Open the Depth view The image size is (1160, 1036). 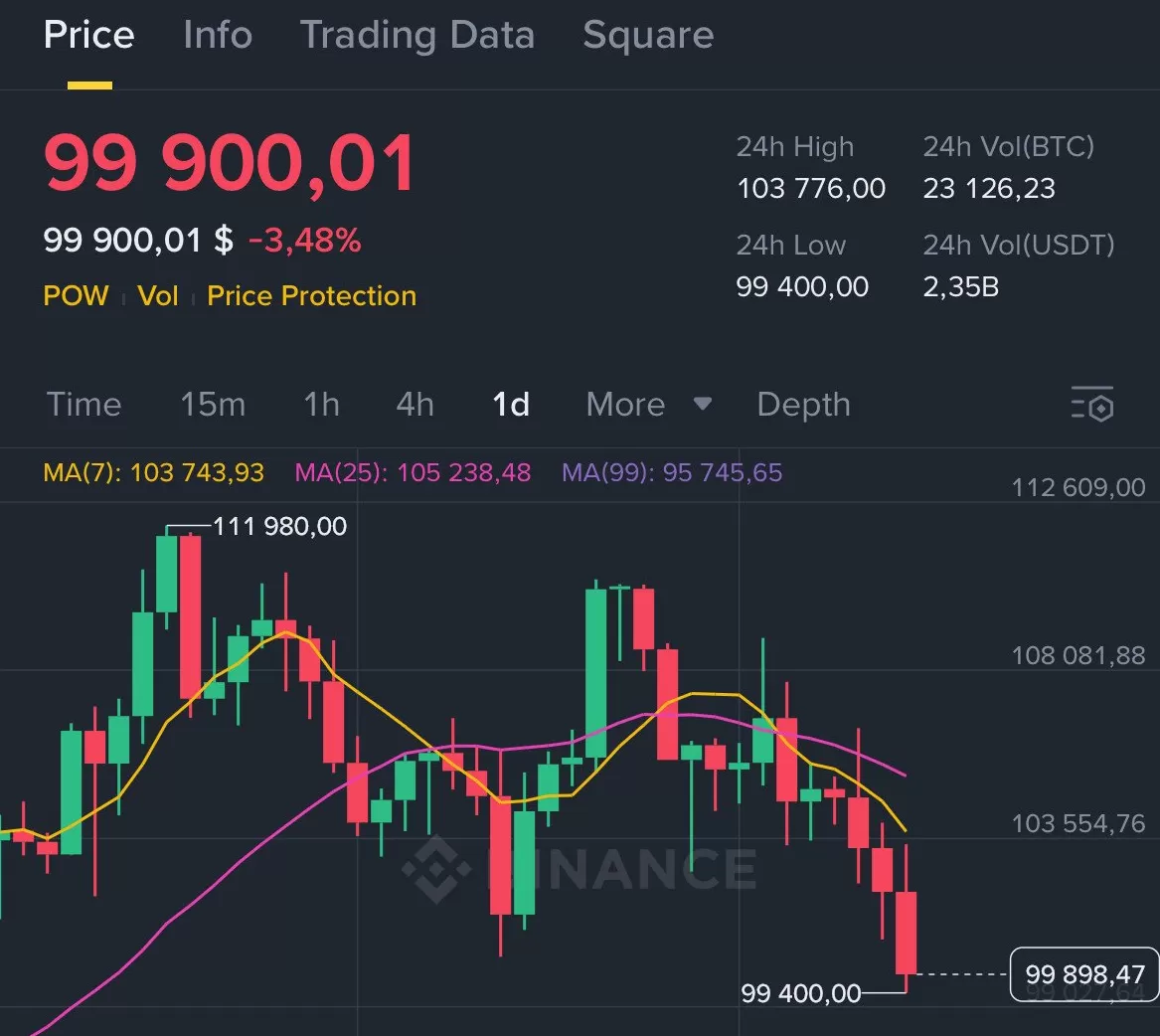803,405
